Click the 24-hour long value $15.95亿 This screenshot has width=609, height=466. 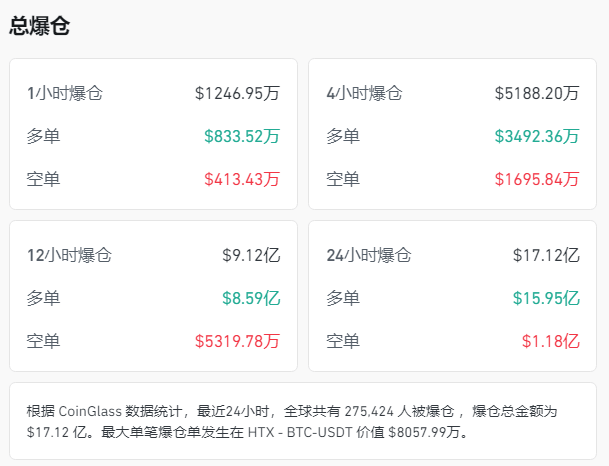546,298
